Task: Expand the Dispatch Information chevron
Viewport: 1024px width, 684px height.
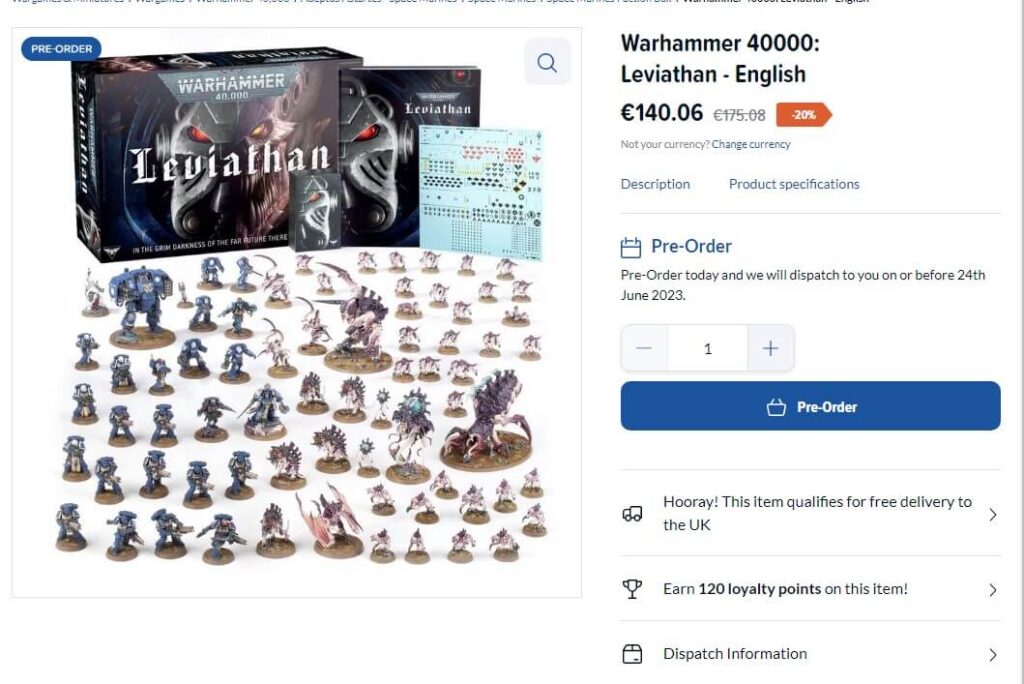Action: pos(993,655)
